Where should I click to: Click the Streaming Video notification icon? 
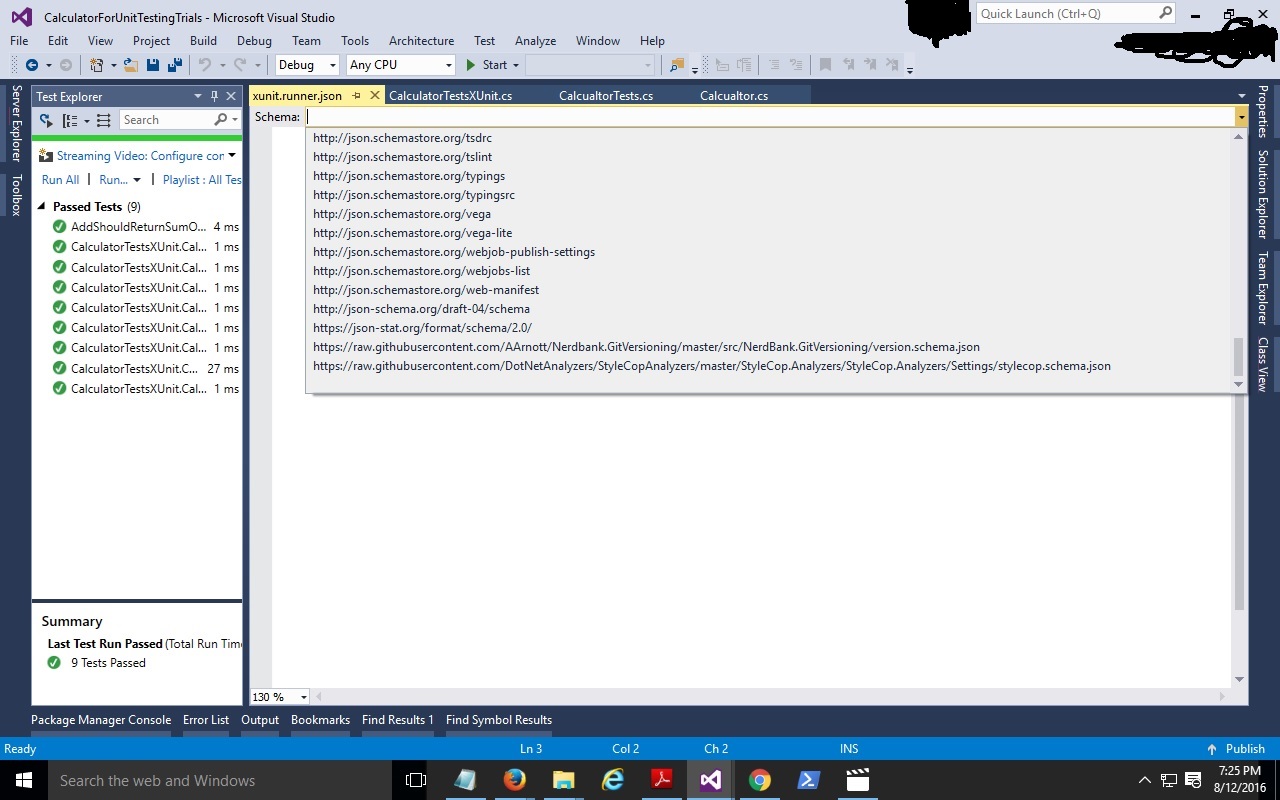pos(46,156)
